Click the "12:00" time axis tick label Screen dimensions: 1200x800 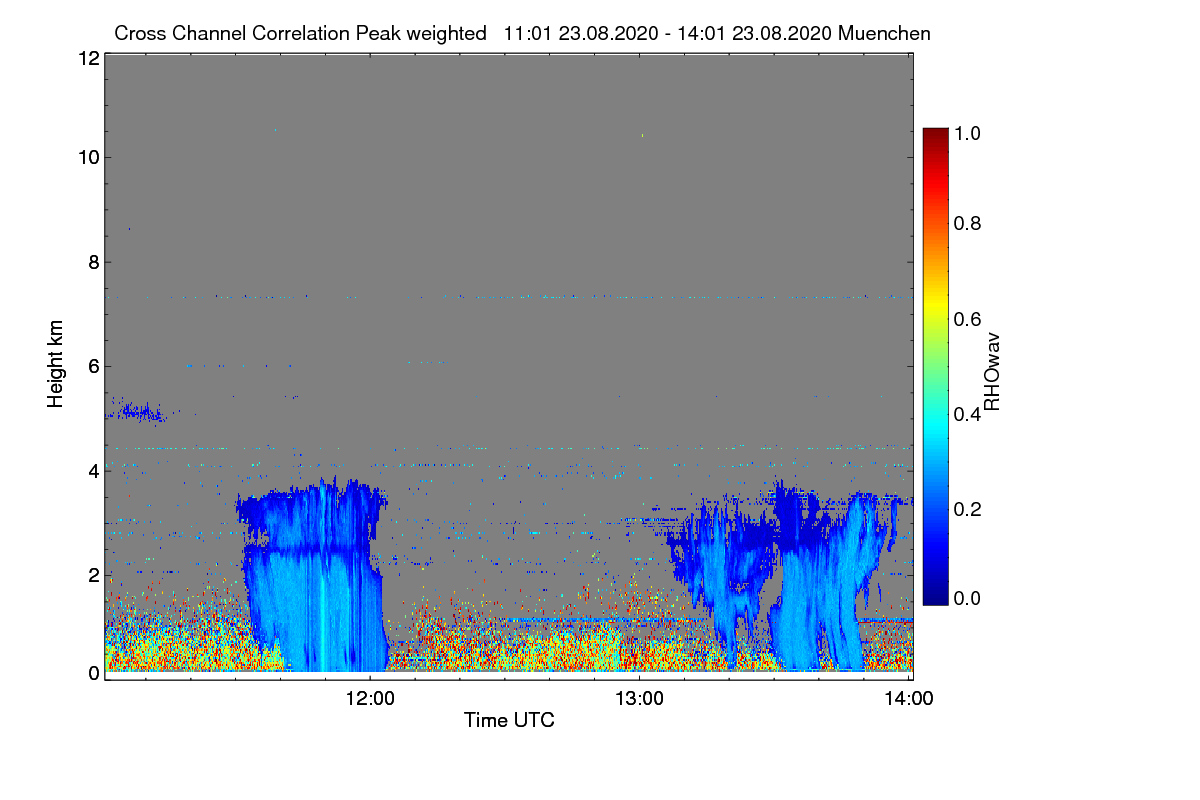[370, 699]
